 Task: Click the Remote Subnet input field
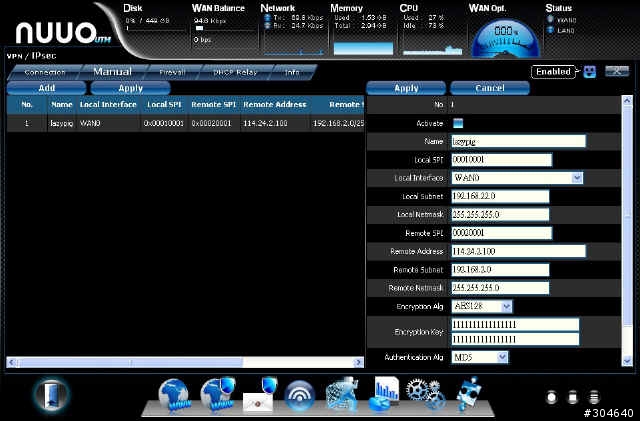tap(500, 270)
